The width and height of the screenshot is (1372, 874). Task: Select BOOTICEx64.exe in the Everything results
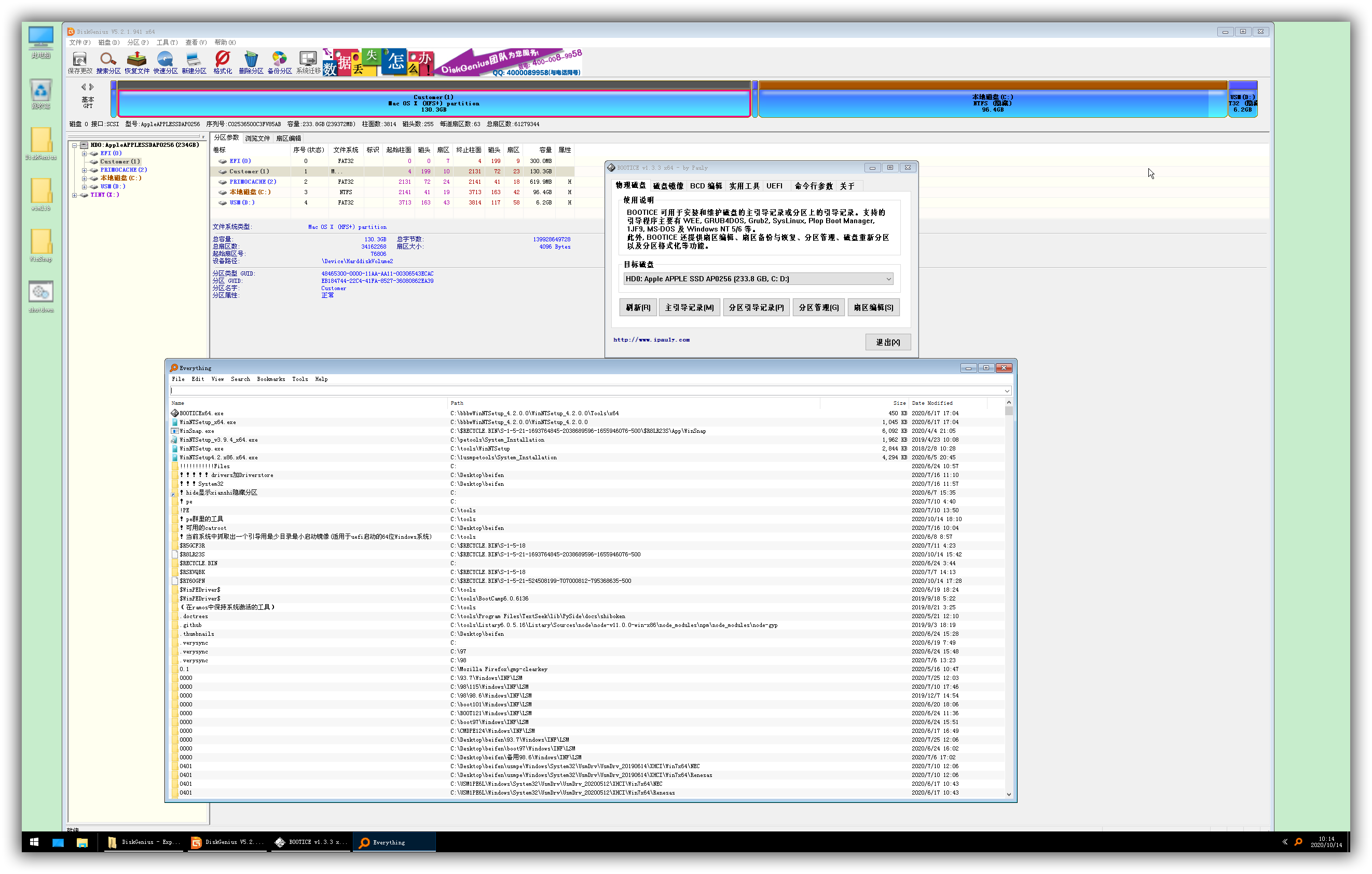(202, 413)
